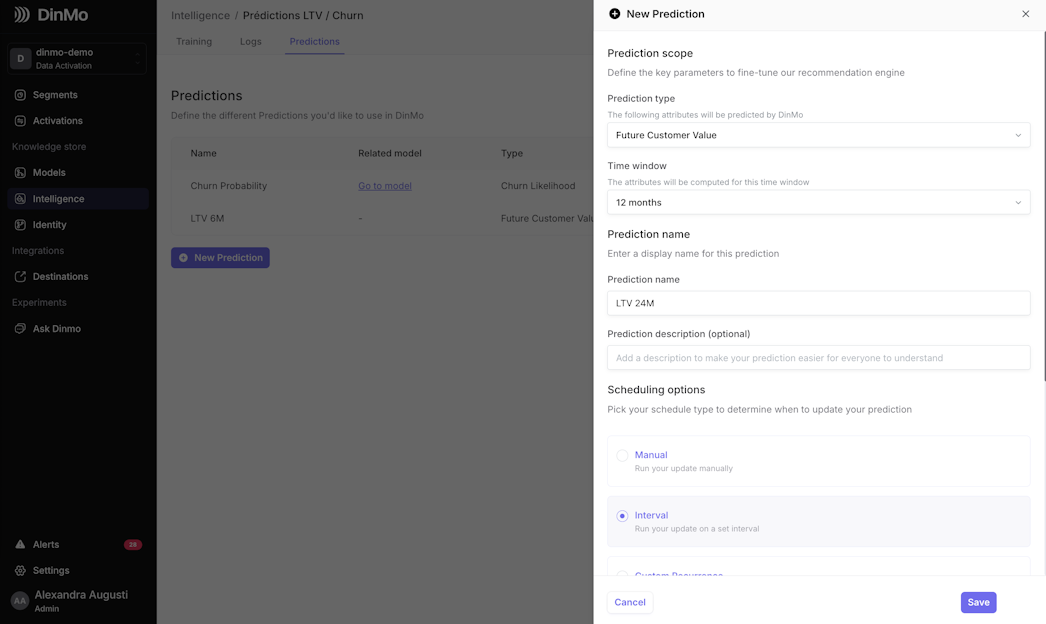Screen dimensions: 1046x624
Task: Open Alerts in the sidebar
Action: click(x=77, y=545)
